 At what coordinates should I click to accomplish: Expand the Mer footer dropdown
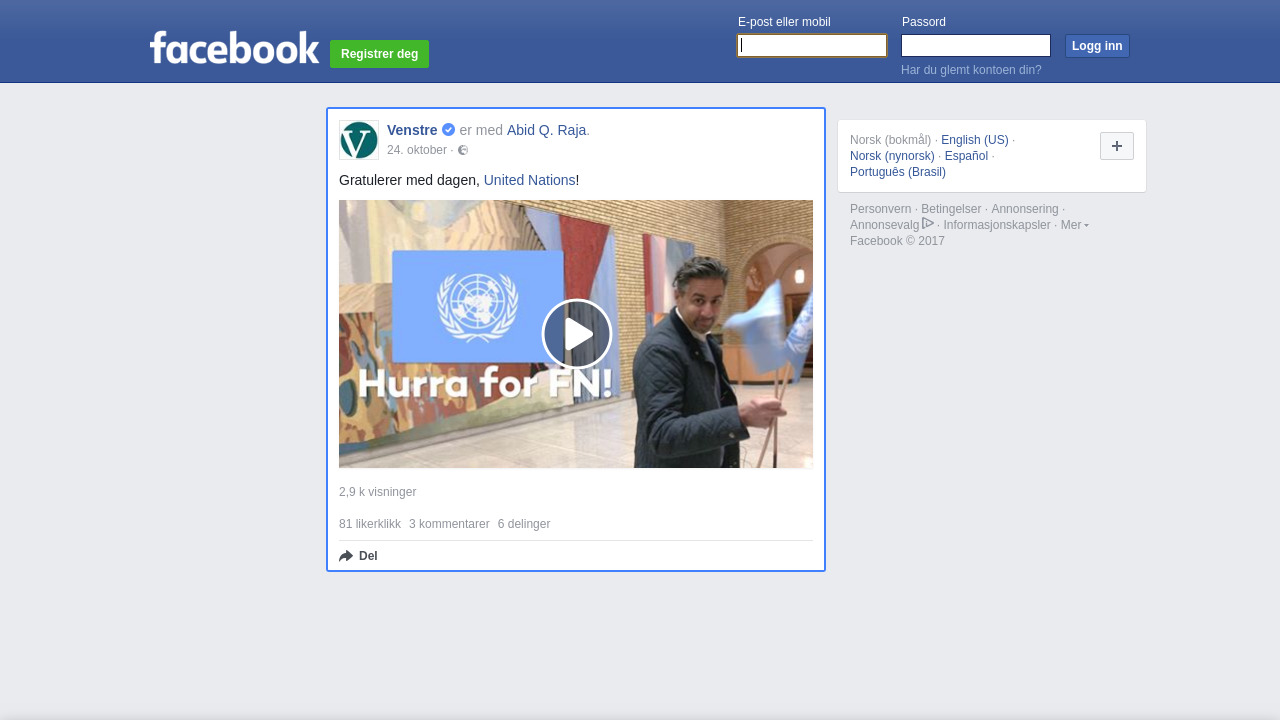point(1074,225)
